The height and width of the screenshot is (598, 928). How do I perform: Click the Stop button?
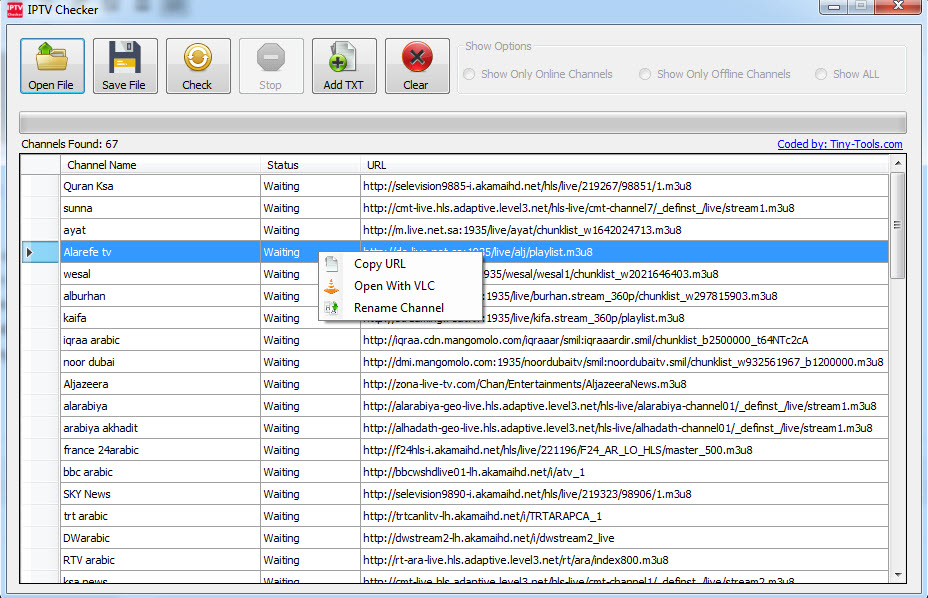(x=271, y=66)
